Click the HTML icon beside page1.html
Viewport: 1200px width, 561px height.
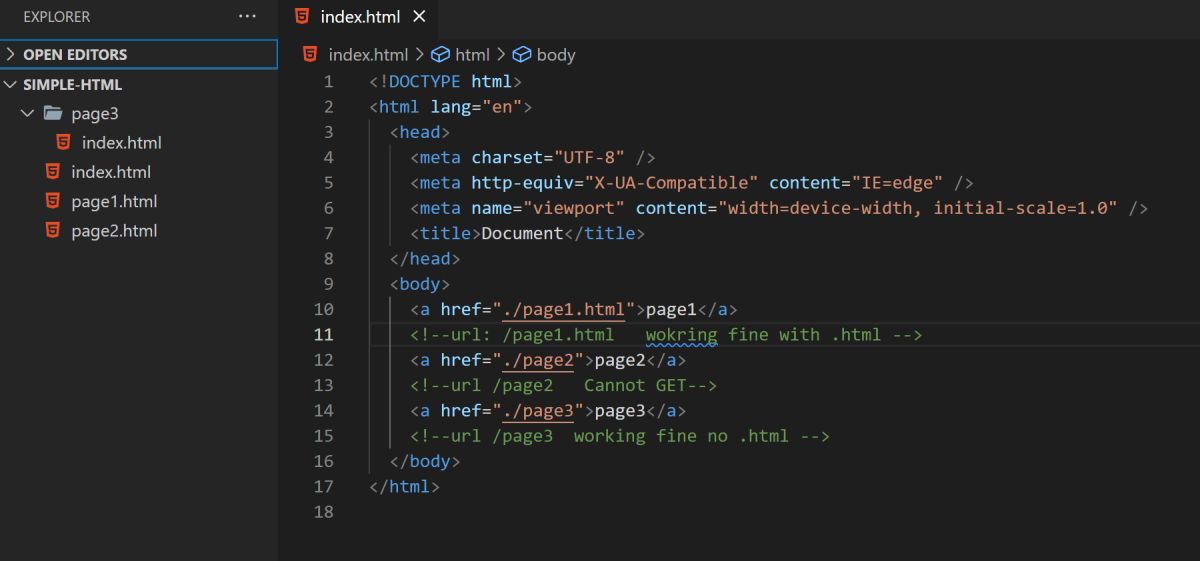click(x=53, y=200)
